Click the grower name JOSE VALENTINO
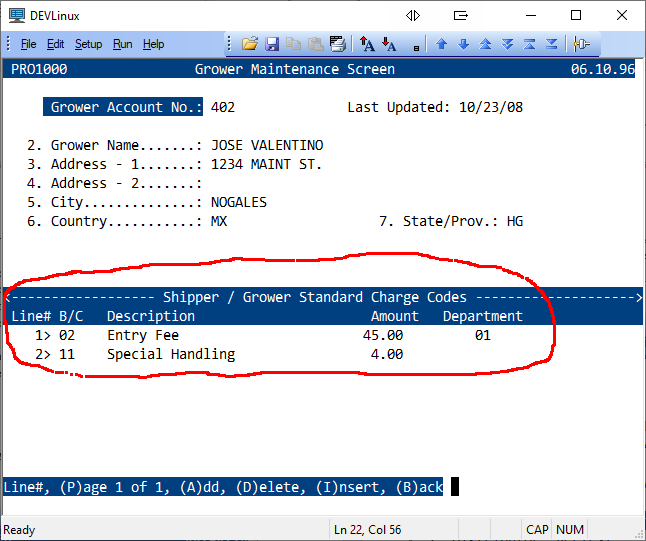Screen dimensions: 646x541 (267, 145)
